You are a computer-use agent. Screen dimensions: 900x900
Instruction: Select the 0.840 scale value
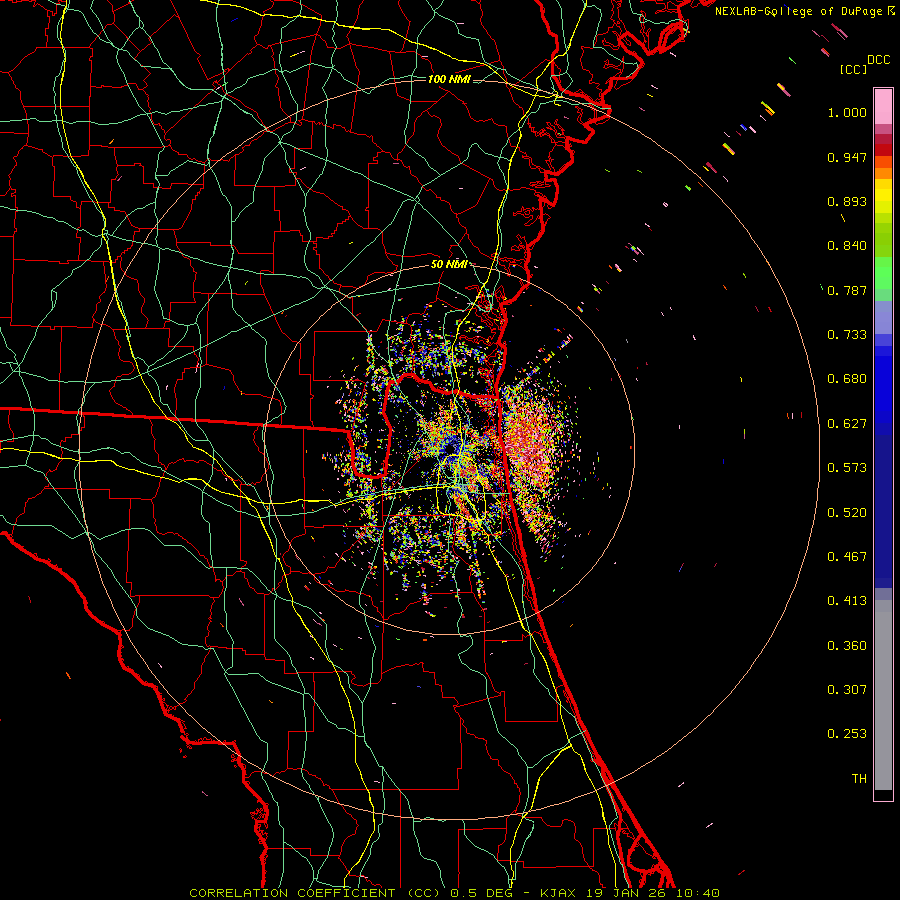(x=847, y=246)
